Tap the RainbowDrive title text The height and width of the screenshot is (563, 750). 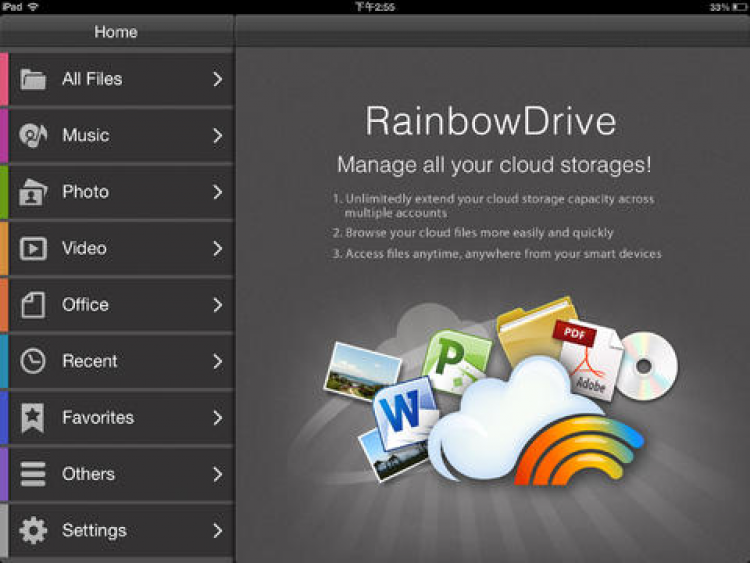(x=491, y=121)
